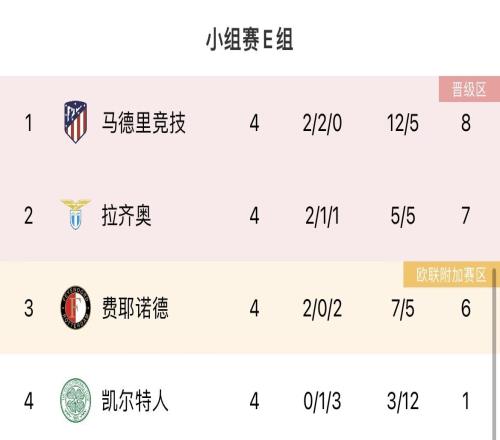
Task: Click the 晋级区 label tag
Action: (x=469, y=89)
